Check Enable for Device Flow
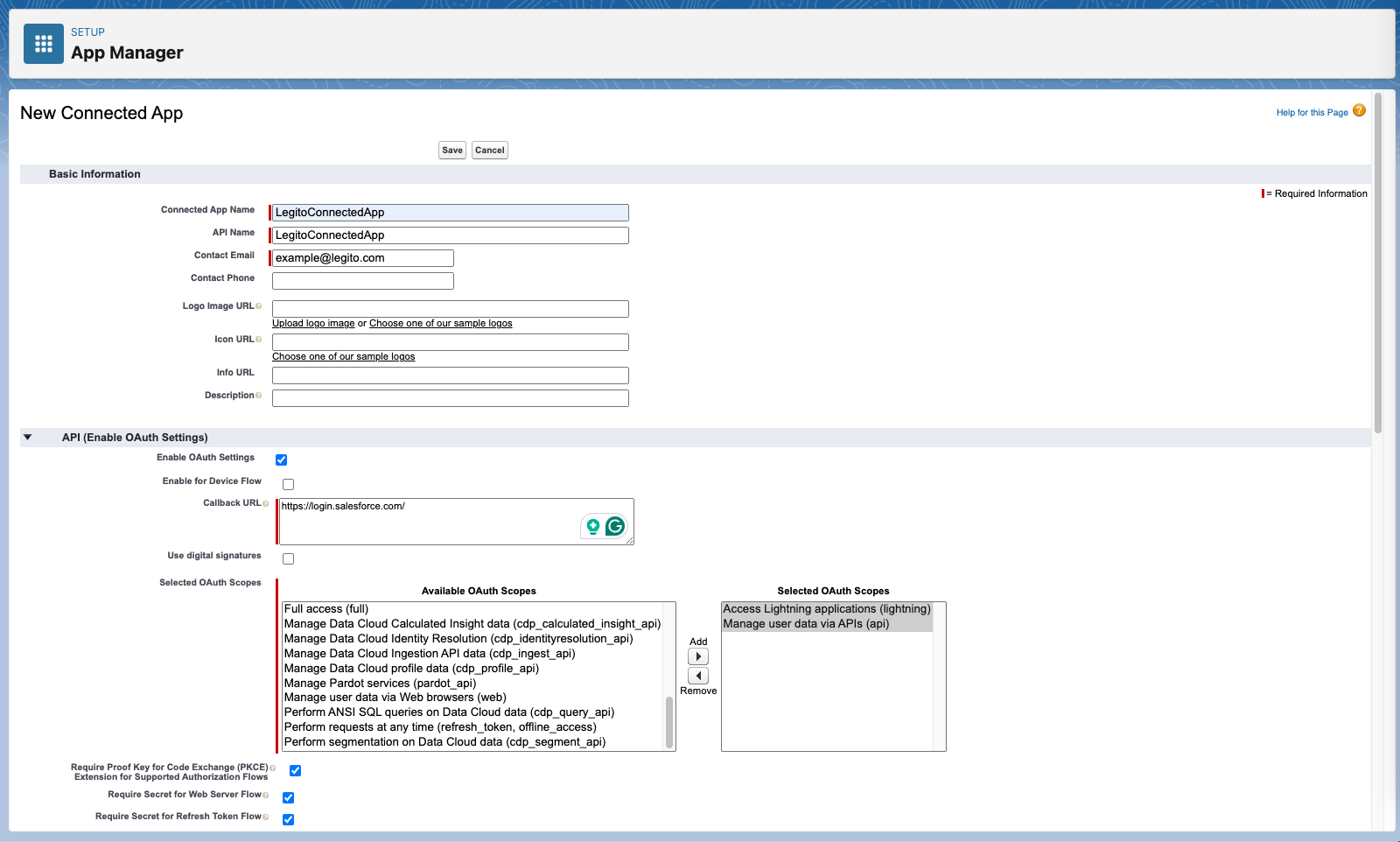1400x842 pixels. pos(289,485)
